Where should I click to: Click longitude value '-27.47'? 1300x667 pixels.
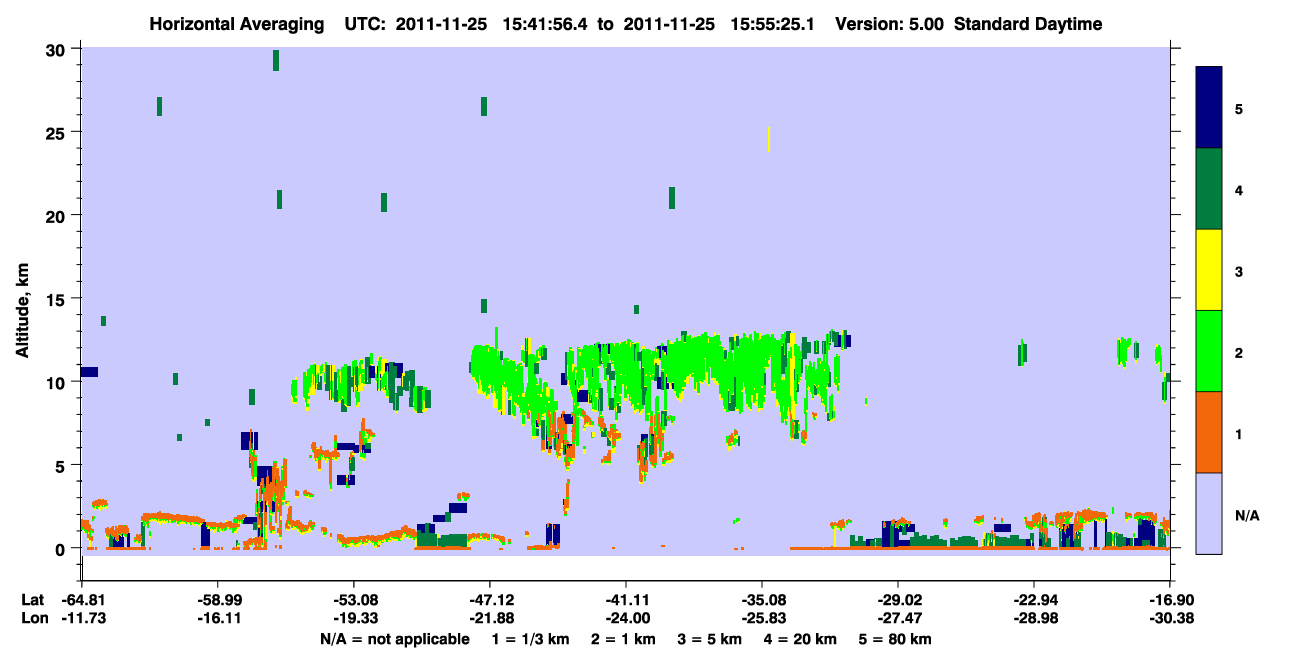click(x=898, y=618)
